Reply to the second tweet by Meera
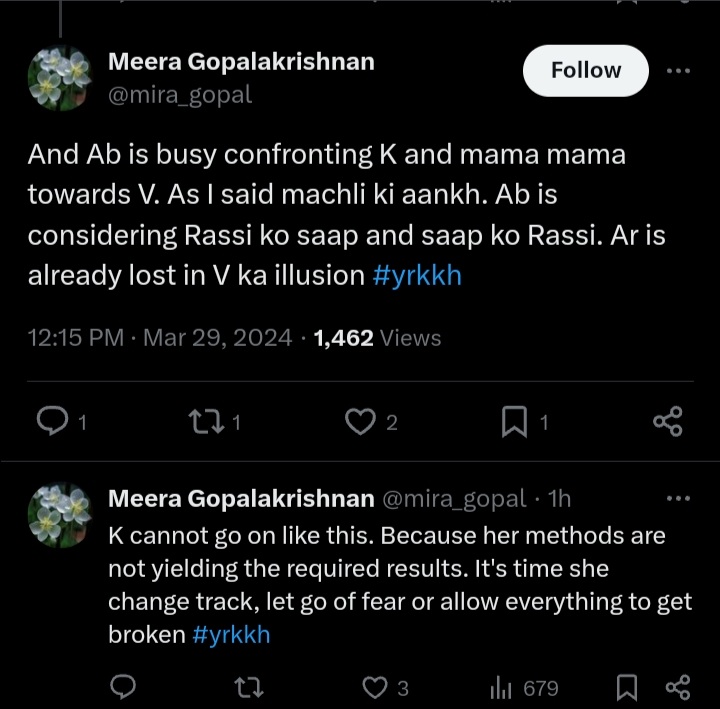 [123, 687]
